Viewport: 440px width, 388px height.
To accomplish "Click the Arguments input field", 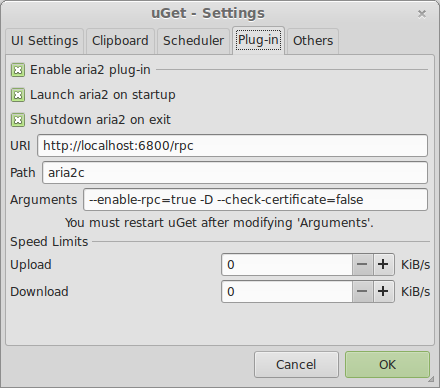I will (255, 200).
